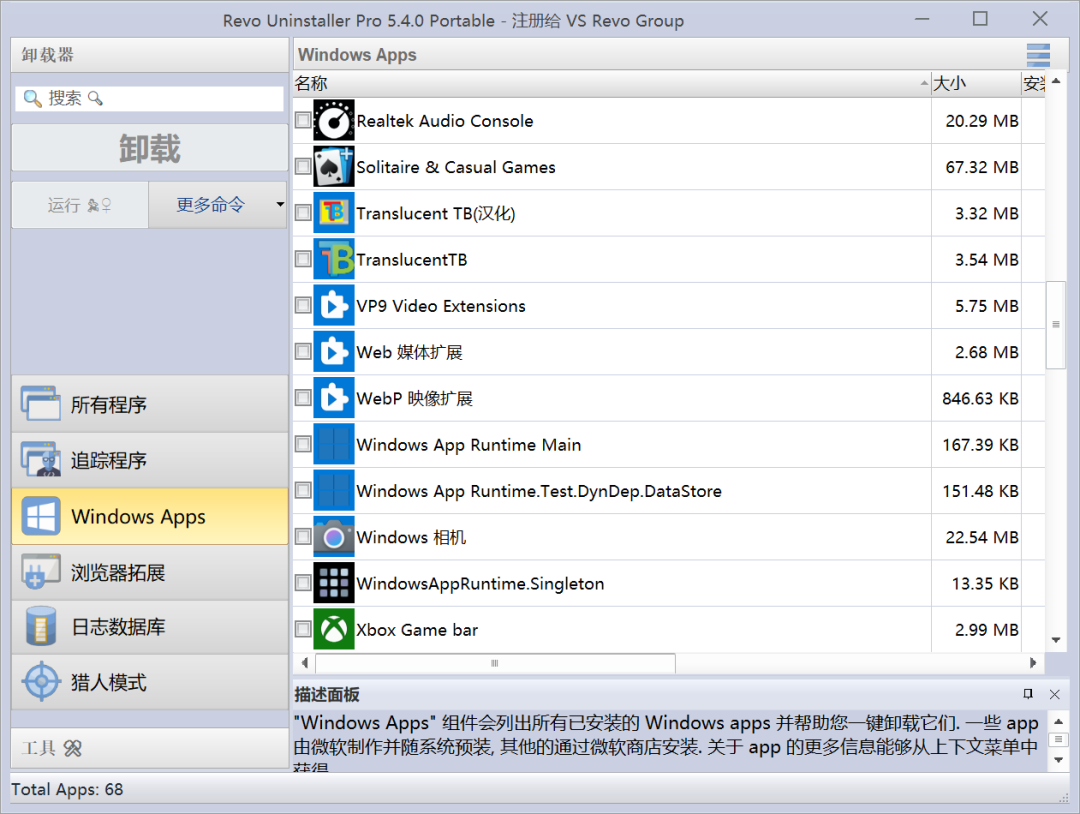Click the 日志数据库 database icon
The height and width of the screenshot is (814, 1080).
[41, 627]
